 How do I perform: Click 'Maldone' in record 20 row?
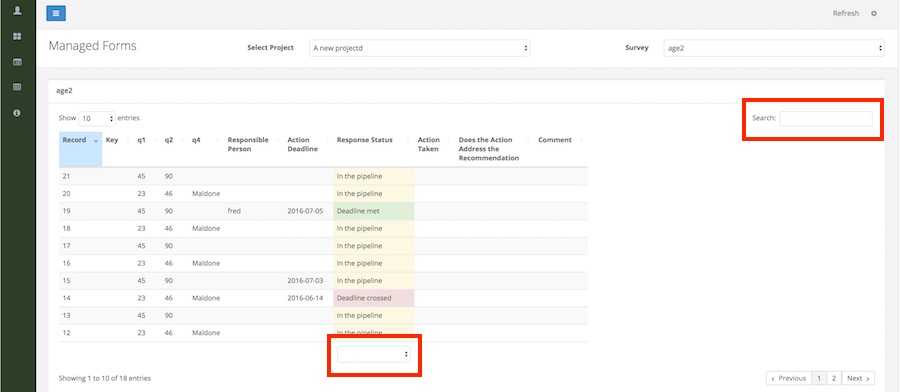[206, 193]
